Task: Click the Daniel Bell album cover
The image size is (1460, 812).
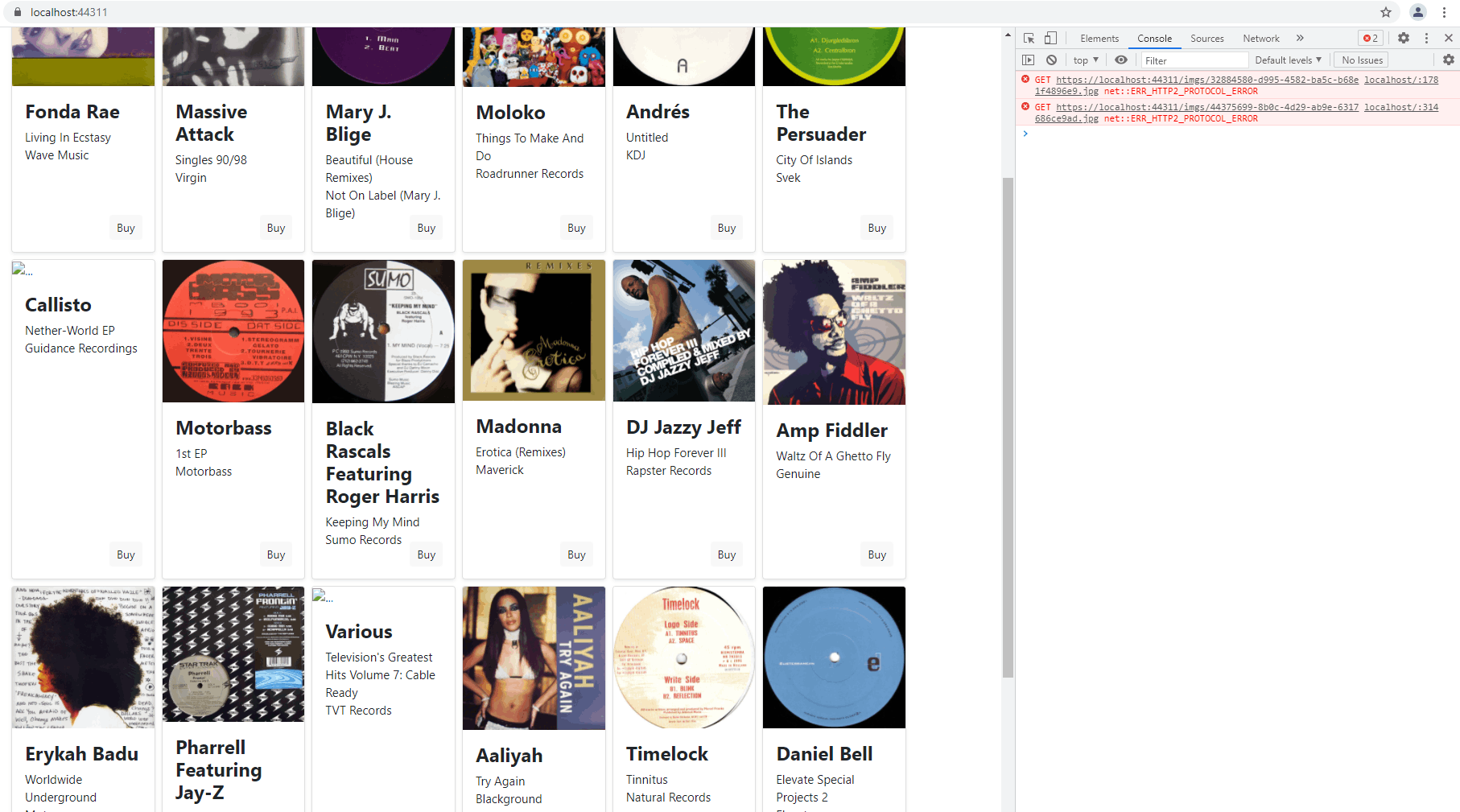Action: click(x=834, y=657)
